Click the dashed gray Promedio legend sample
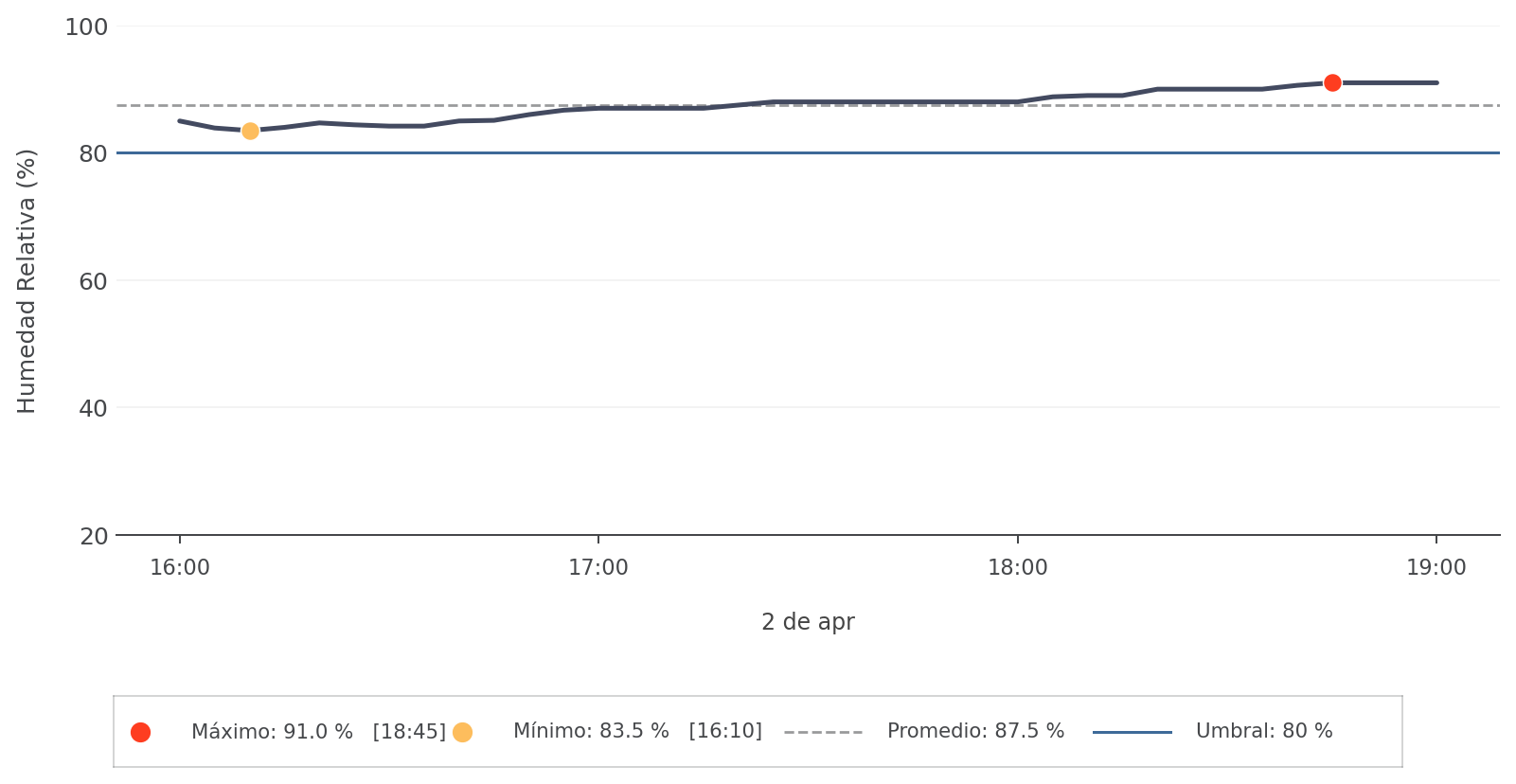The width and height of the screenshot is (1516, 784). (x=823, y=732)
